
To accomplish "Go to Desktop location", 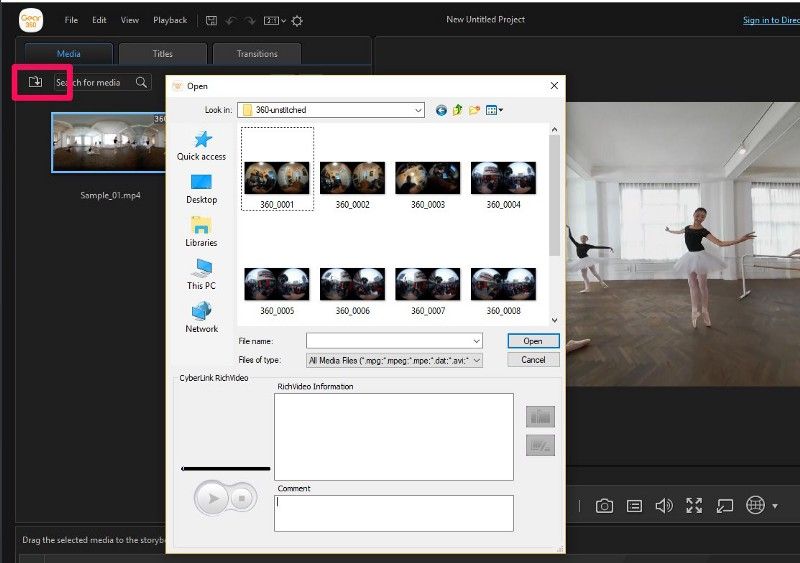I will pos(202,189).
